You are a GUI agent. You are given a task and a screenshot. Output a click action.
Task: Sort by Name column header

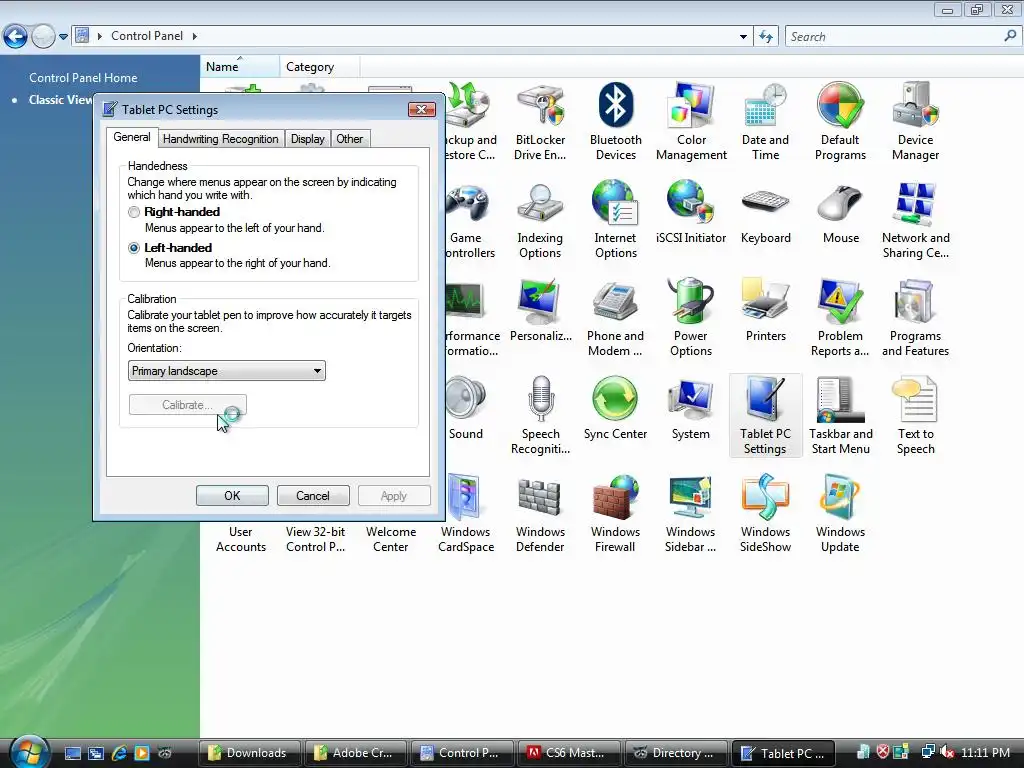point(240,67)
